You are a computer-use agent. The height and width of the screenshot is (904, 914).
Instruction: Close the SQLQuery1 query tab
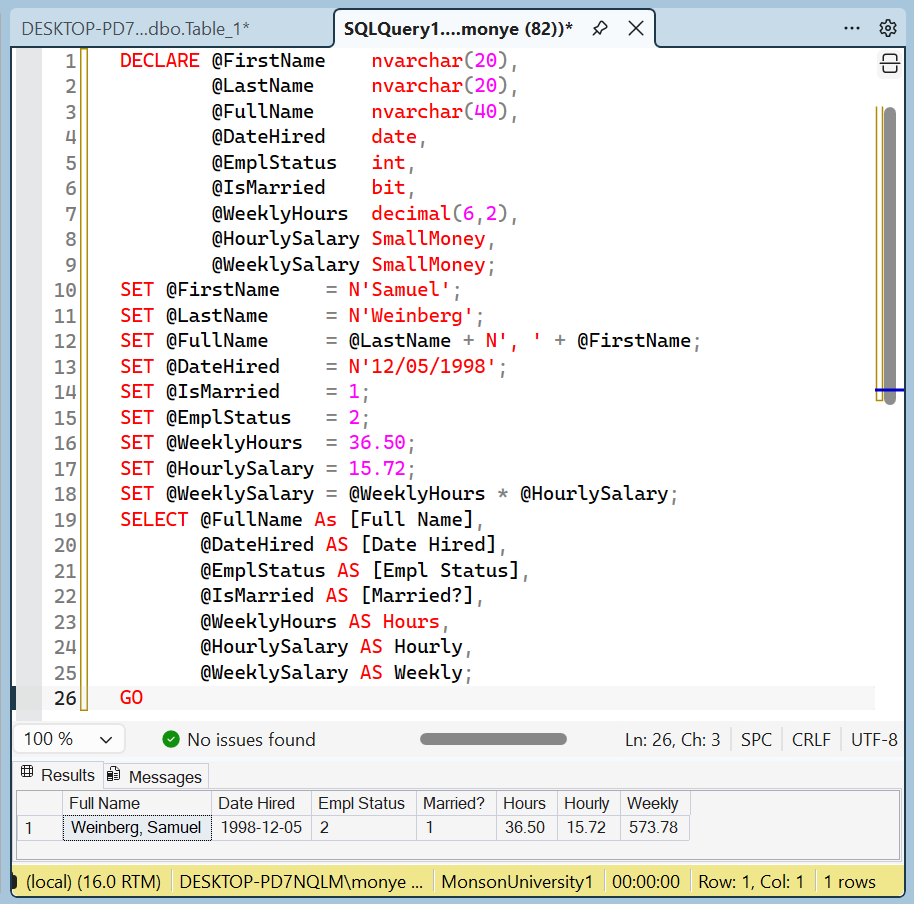point(636,28)
